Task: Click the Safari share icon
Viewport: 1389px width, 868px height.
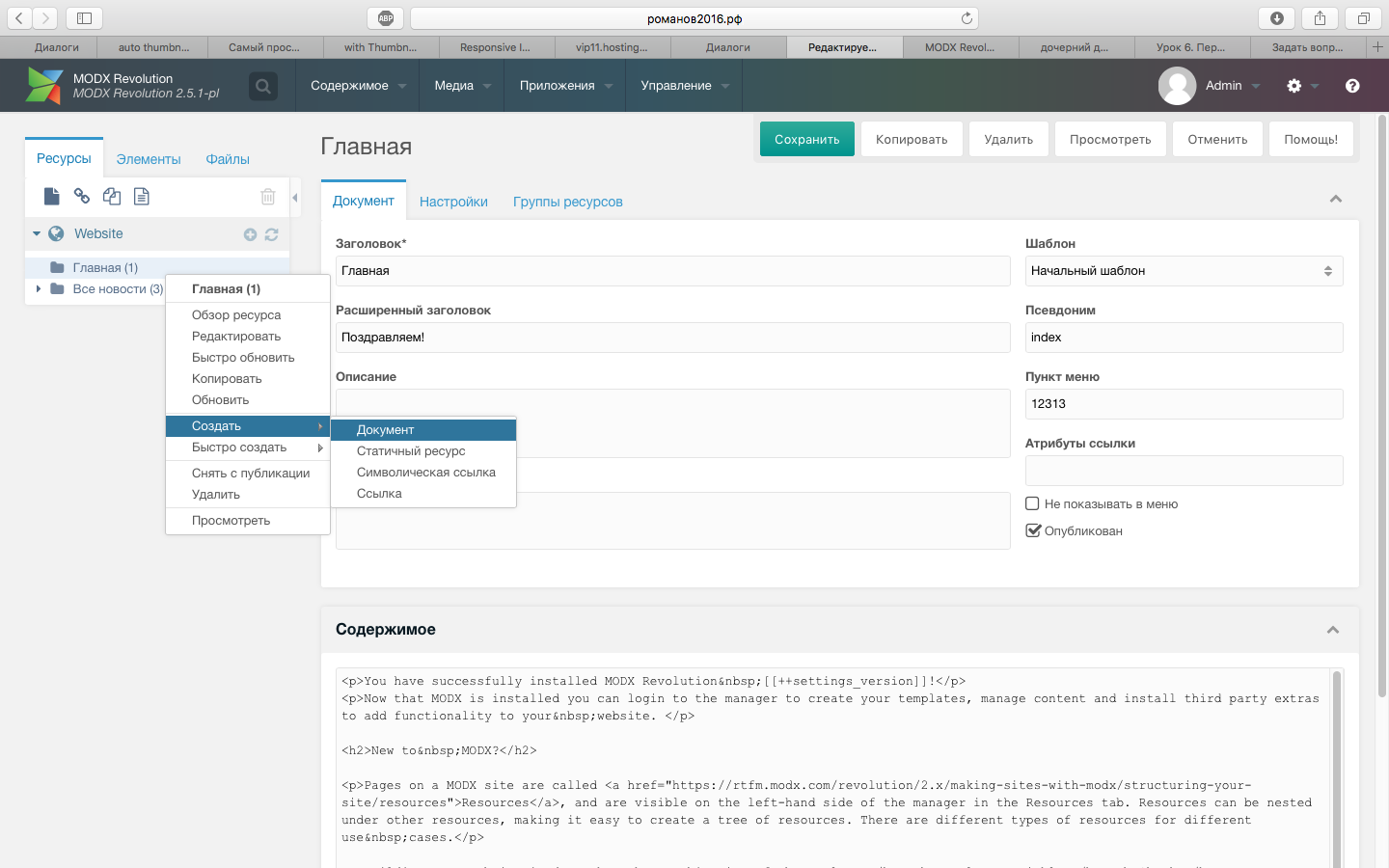Action: (1320, 18)
